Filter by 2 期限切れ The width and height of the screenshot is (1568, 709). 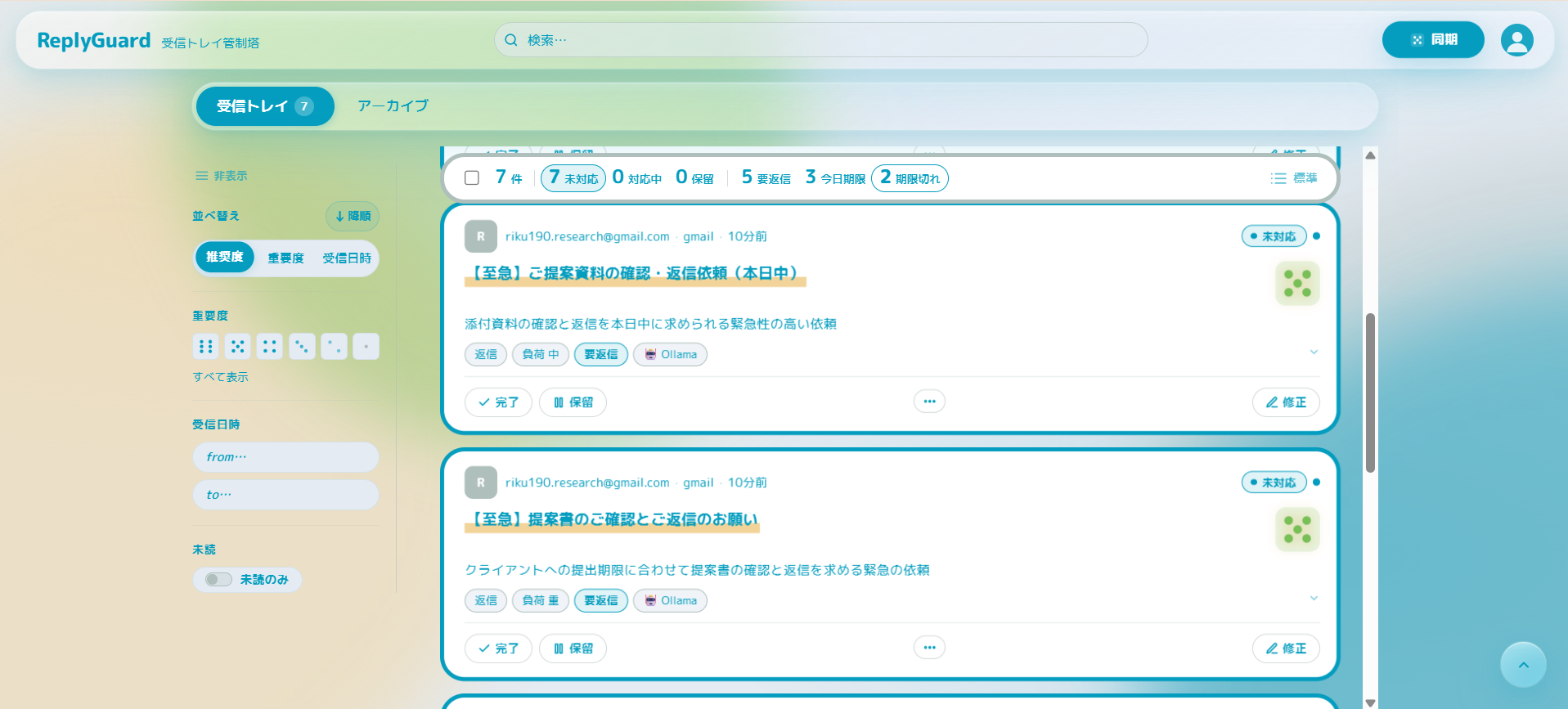pyautogui.click(x=910, y=178)
